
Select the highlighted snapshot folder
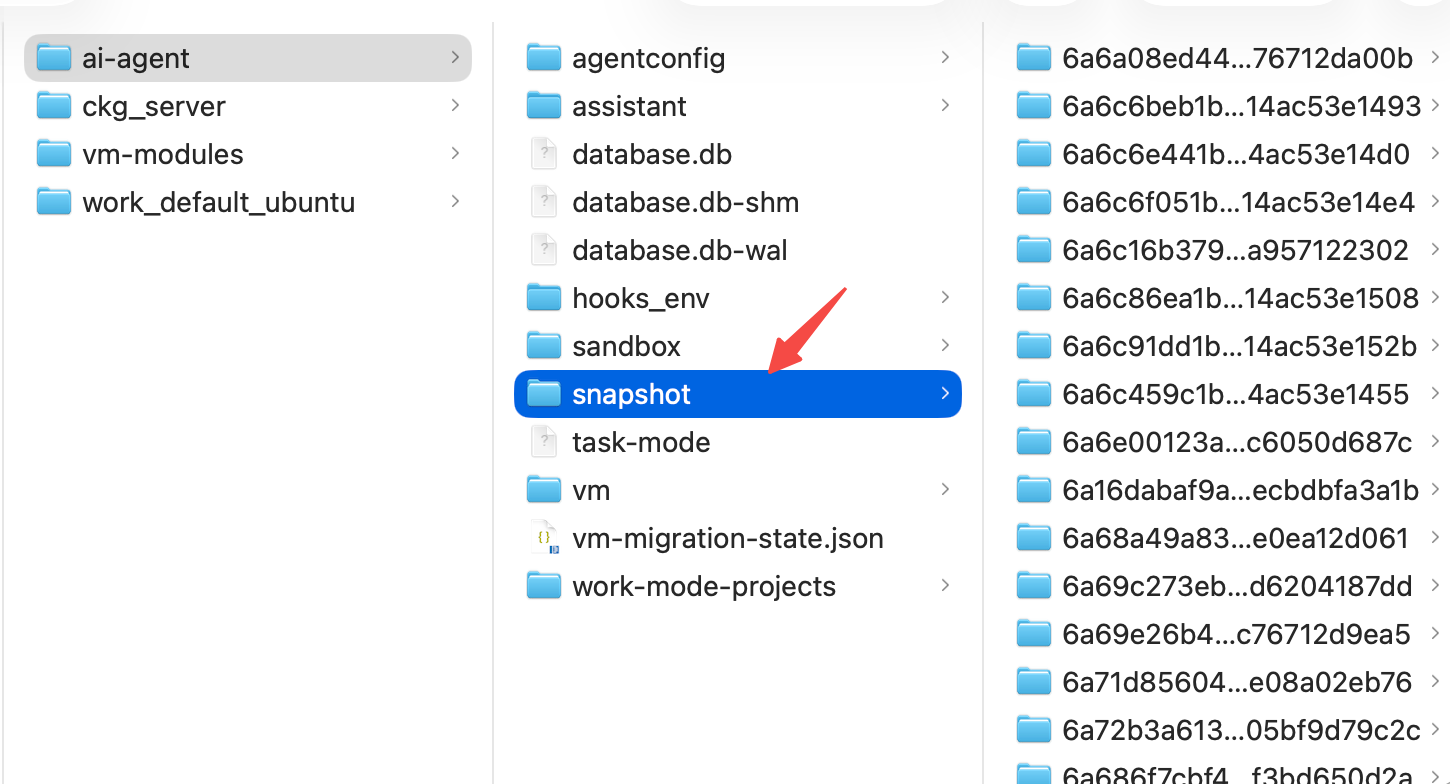point(738,394)
